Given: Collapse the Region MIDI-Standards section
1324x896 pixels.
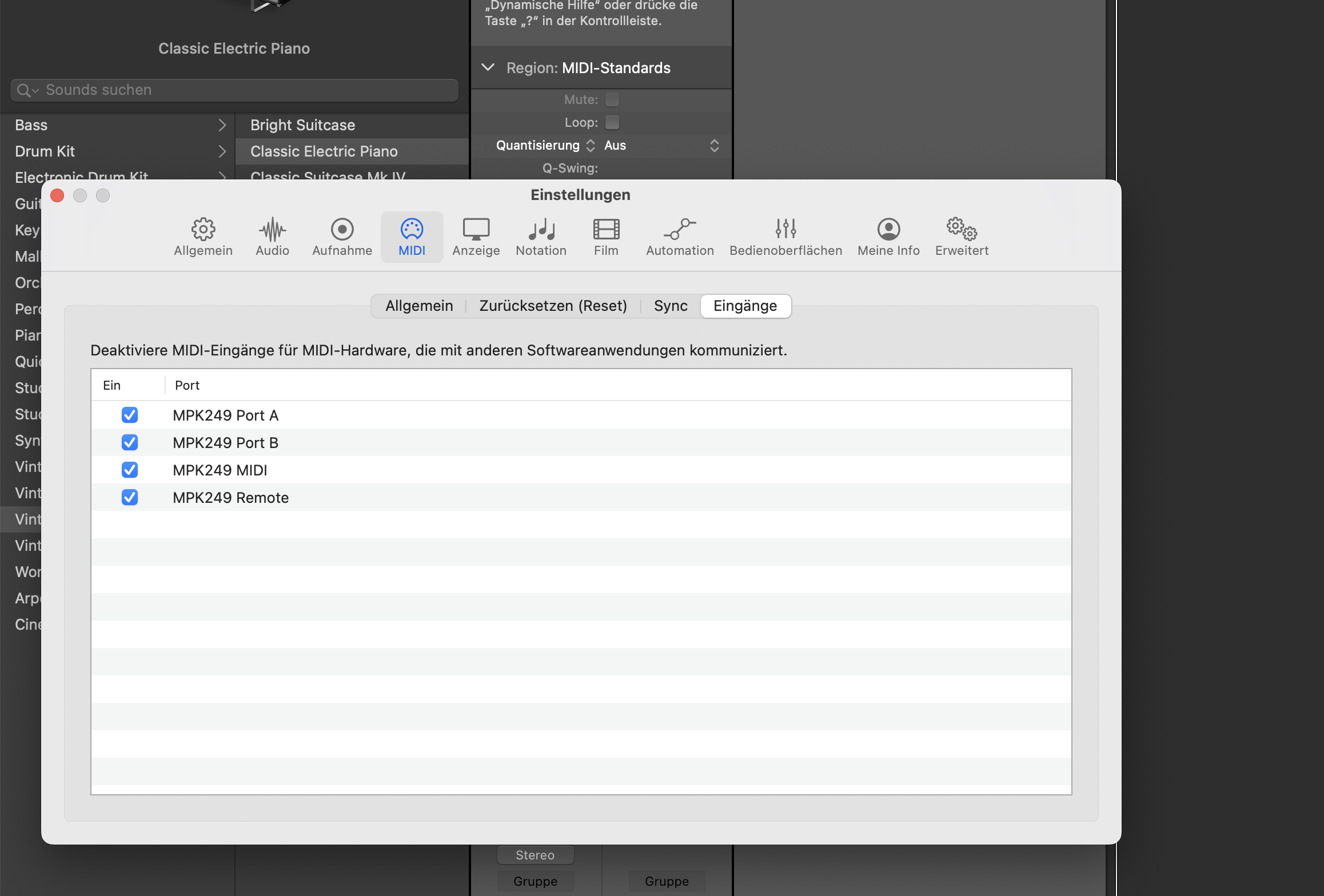Looking at the screenshot, I should tap(488, 67).
